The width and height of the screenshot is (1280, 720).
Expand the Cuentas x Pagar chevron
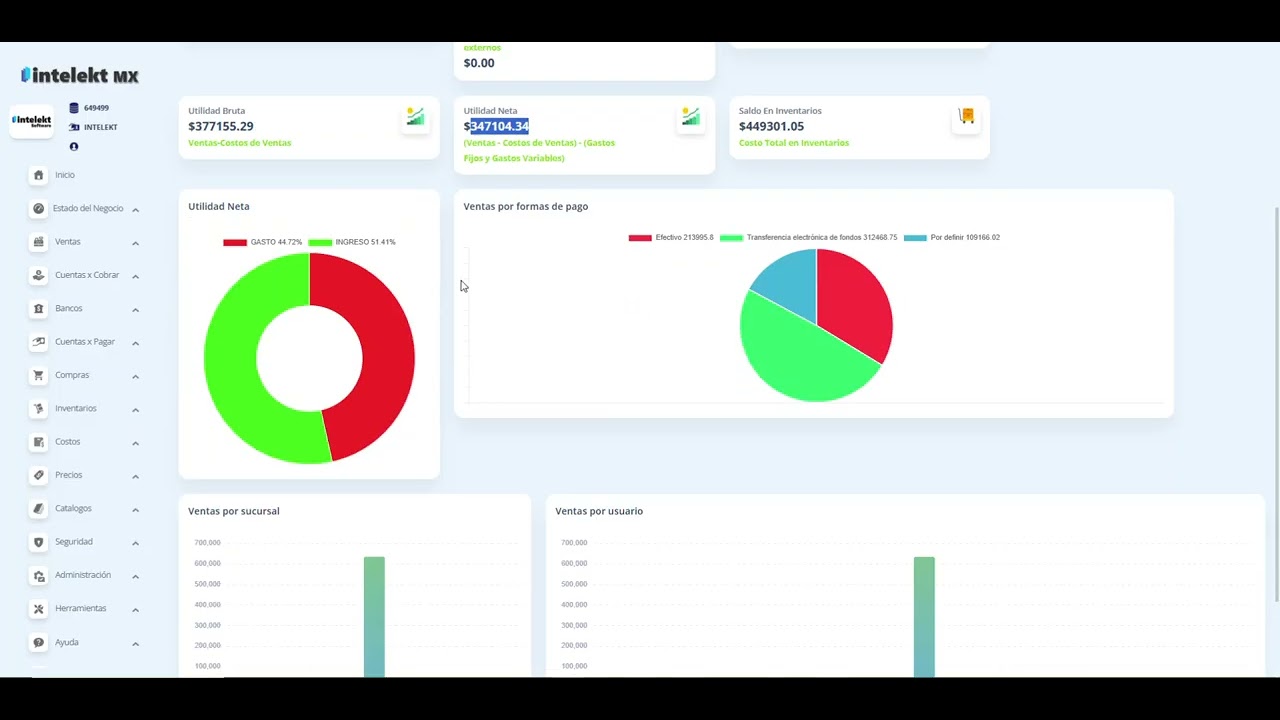point(135,343)
